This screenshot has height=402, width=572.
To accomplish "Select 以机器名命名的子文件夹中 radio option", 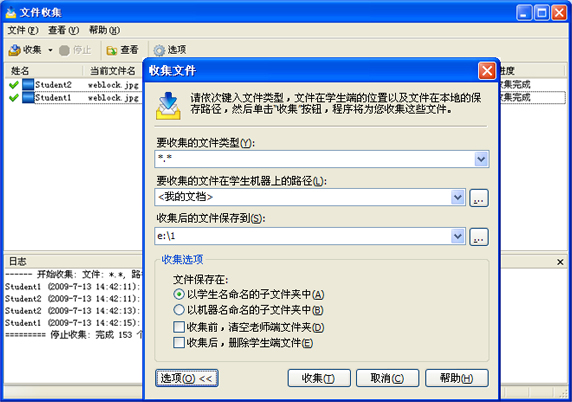I will pyautogui.click(x=179, y=310).
